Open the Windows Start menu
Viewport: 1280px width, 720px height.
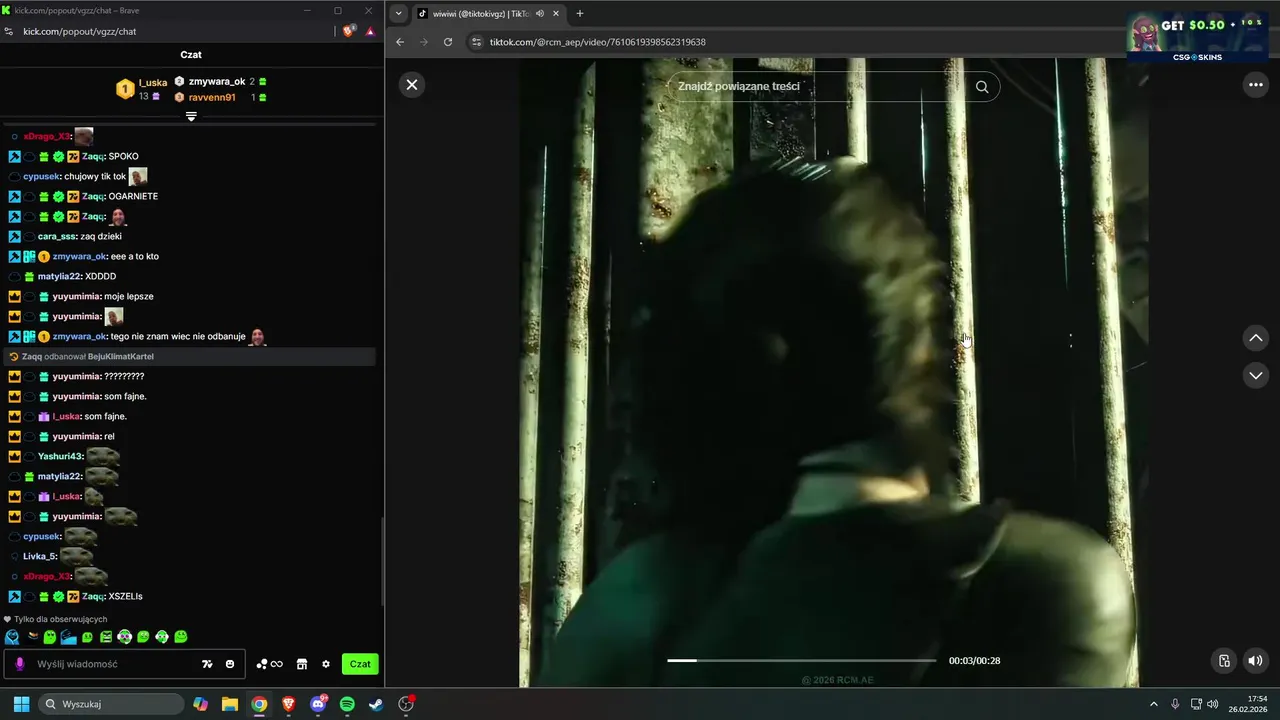(x=21, y=704)
